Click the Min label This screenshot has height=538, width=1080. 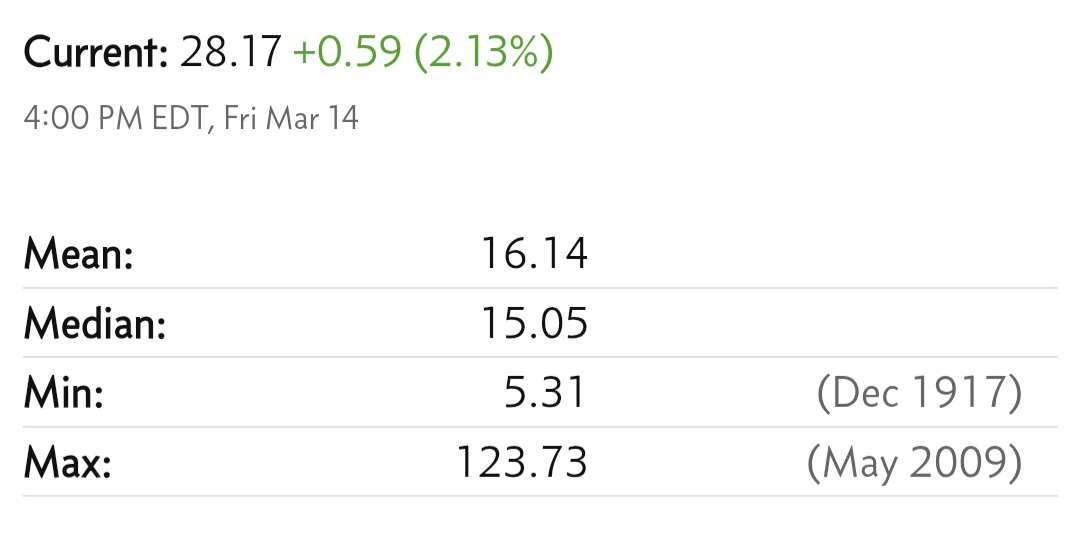[x=63, y=393]
